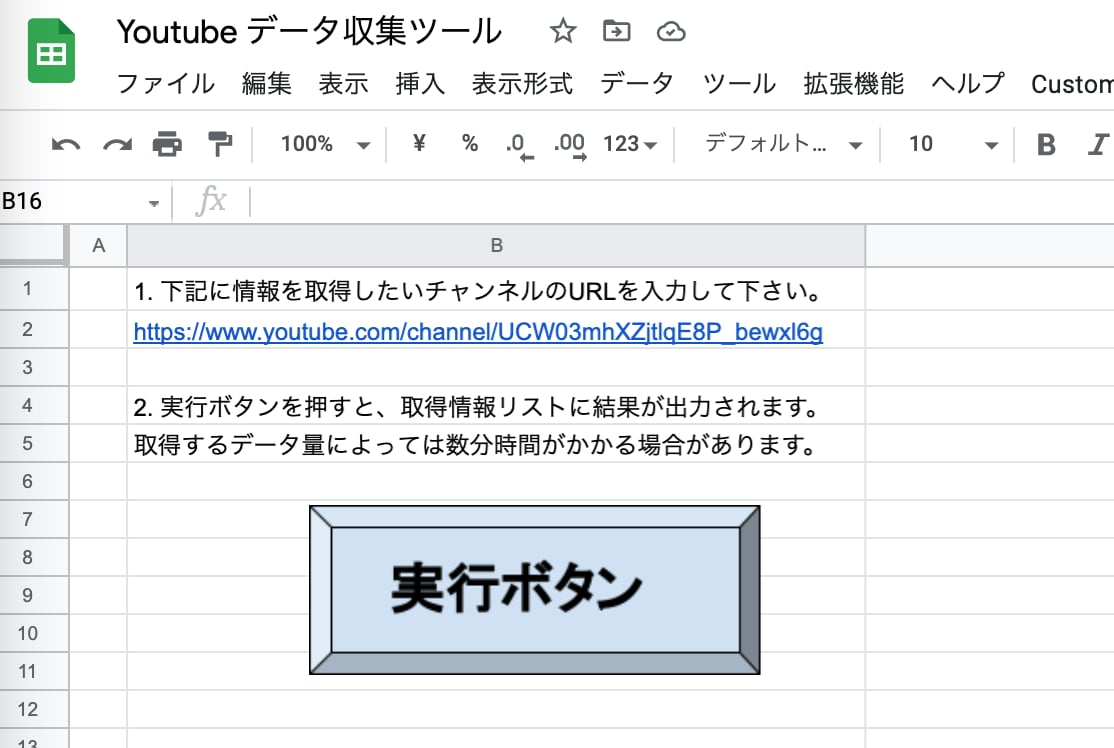
Task: Open the font size 10 dropdown
Action: pos(953,144)
